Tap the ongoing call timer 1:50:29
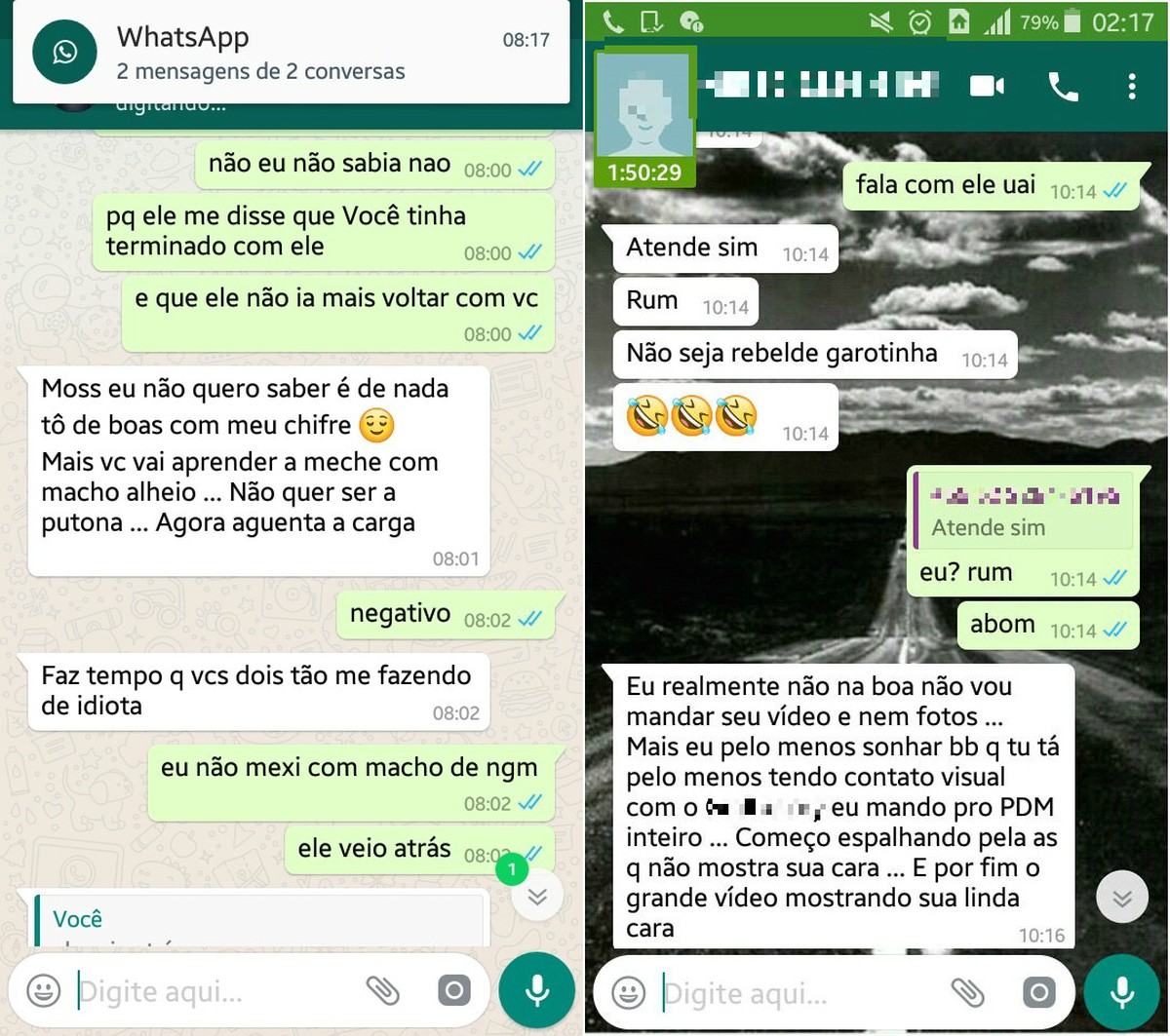 tap(643, 173)
